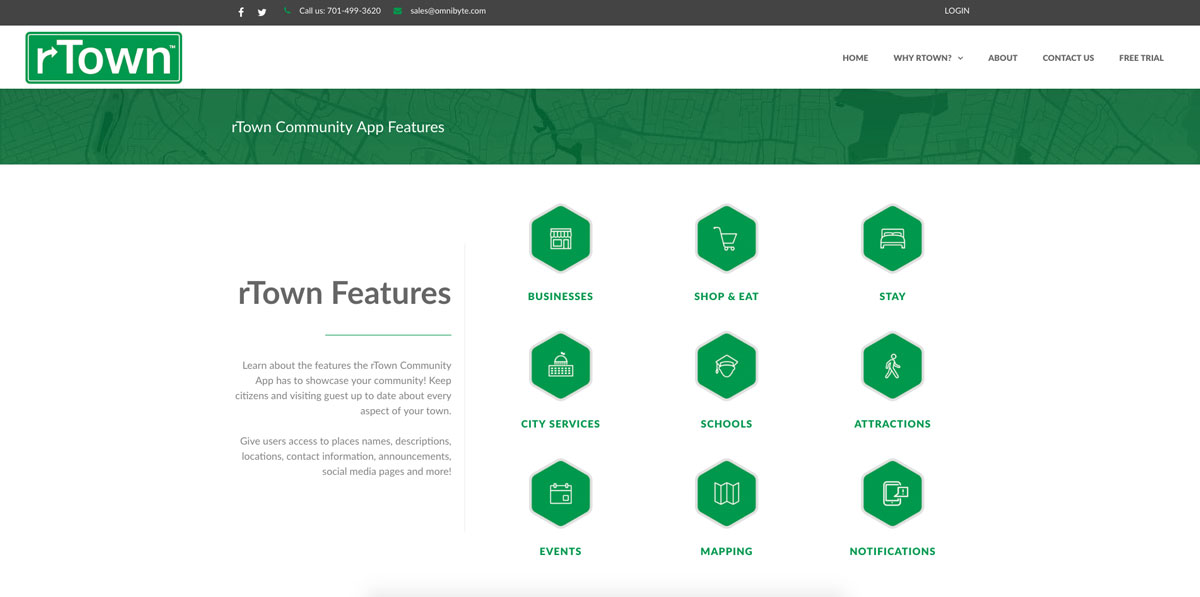Click the Events calendar hexagon icon
This screenshot has width=1200, height=597.
pos(560,493)
